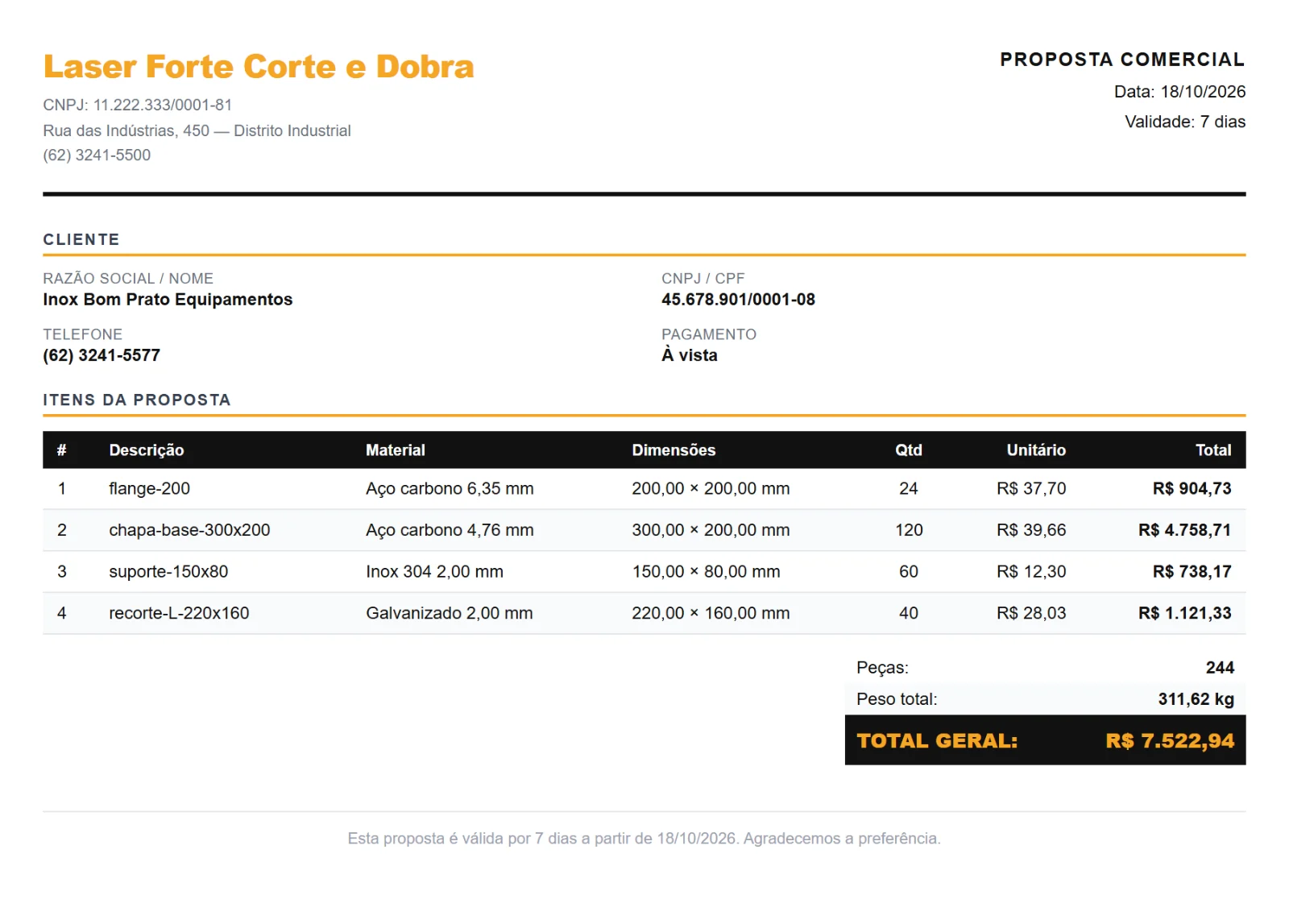Click the date line Data: 18/10/2026
The width and height of the screenshot is (1289, 924).
[1179, 92]
